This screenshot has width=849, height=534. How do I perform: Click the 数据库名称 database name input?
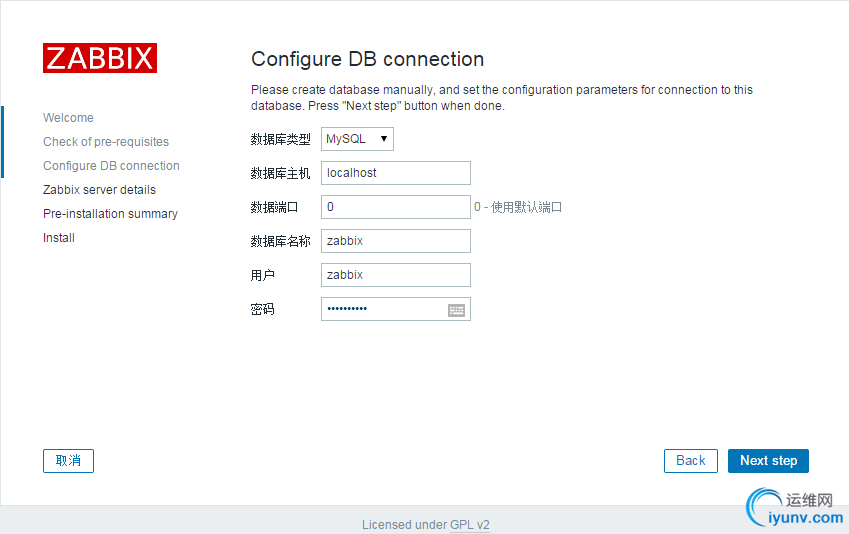pyautogui.click(x=395, y=241)
